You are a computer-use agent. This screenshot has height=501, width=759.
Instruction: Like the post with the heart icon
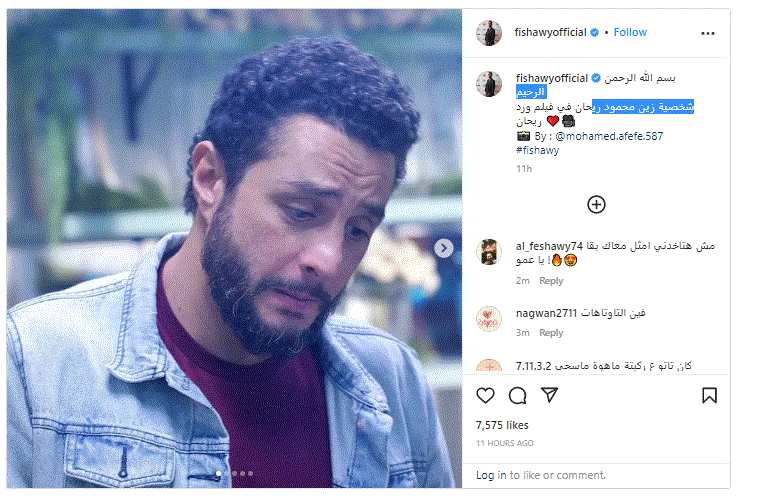pyautogui.click(x=485, y=395)
